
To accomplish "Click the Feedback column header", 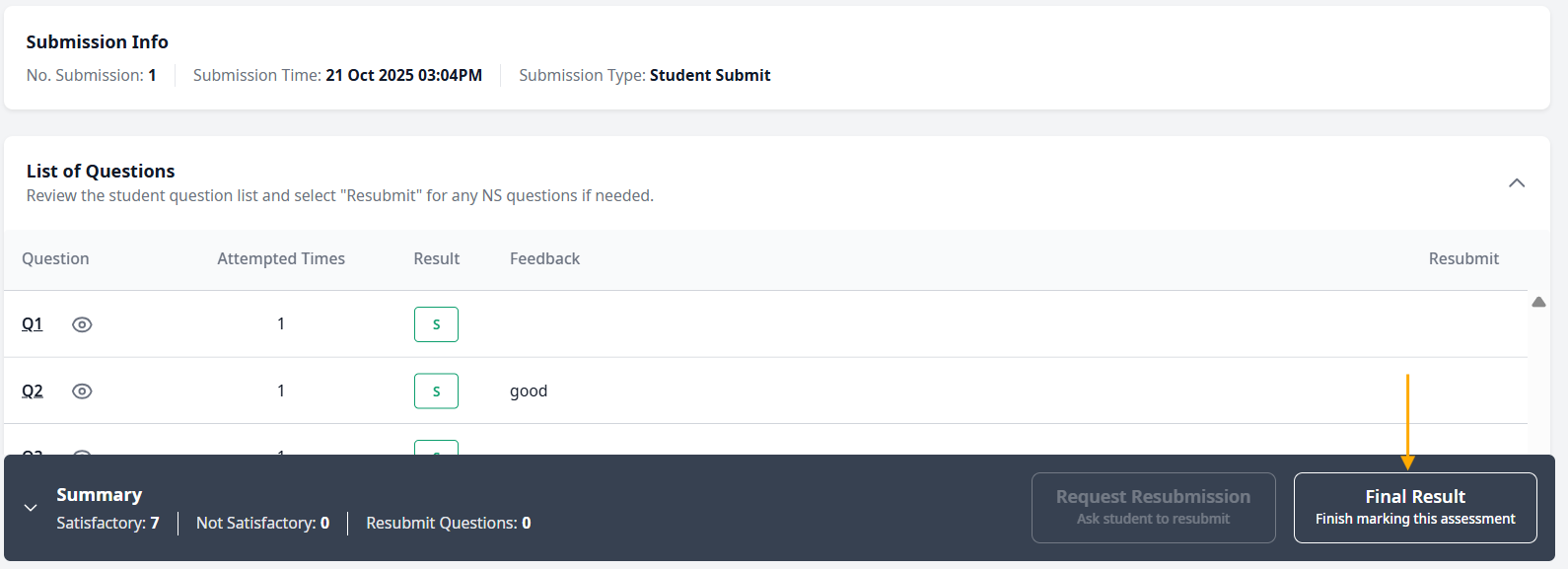I will click(544, 259).
